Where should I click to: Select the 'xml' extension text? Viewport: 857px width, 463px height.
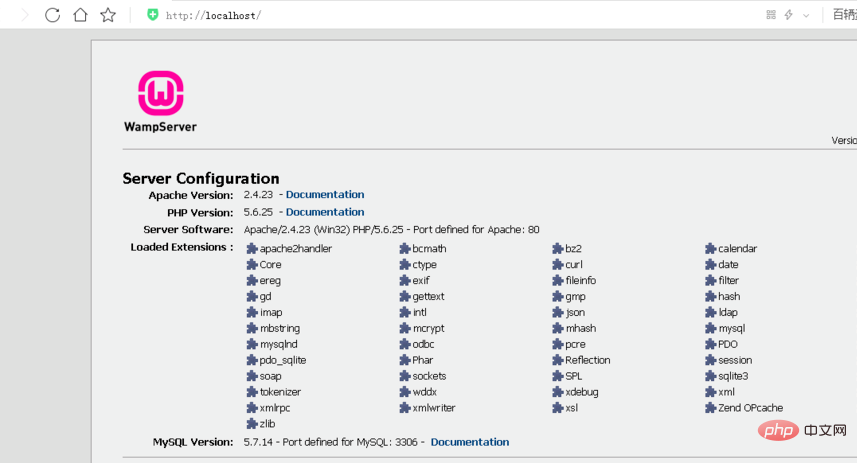(x=726, y=391)
